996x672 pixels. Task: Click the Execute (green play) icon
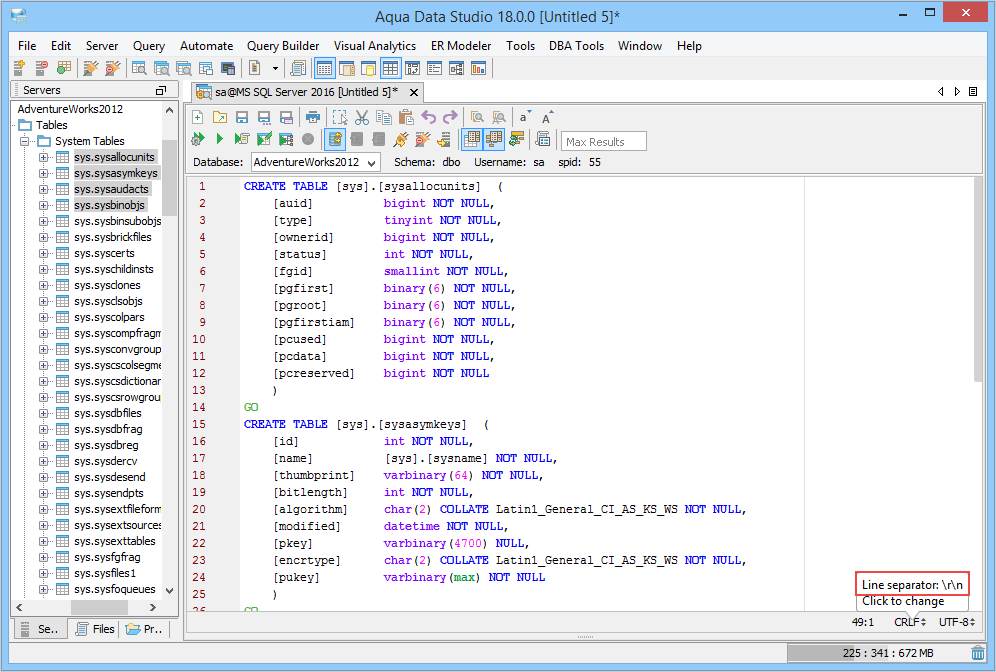click(219, 139)
